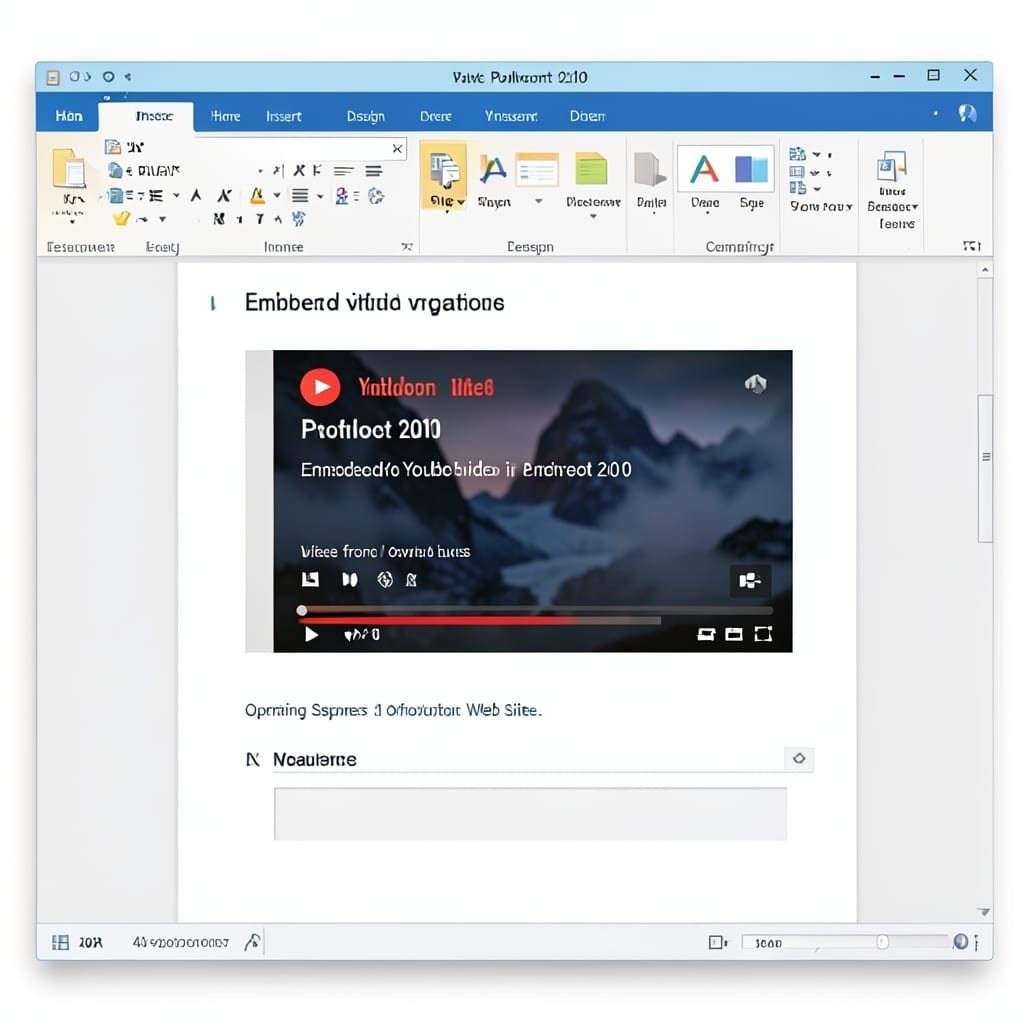Image resolution: width=1024 pixels, height=1024 pixels.
Task: Click the gray page 'Dailer' icon
Action: 650,170
